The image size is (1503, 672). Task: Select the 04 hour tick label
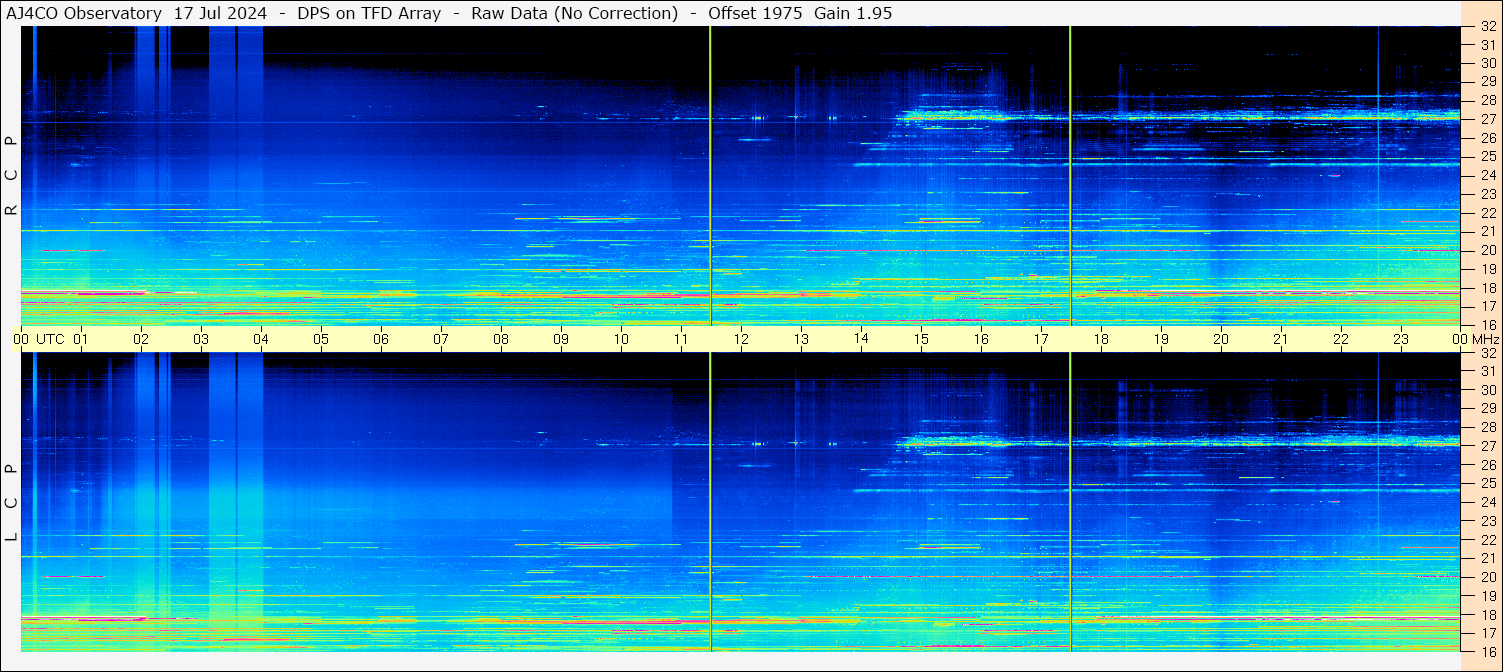261,339
